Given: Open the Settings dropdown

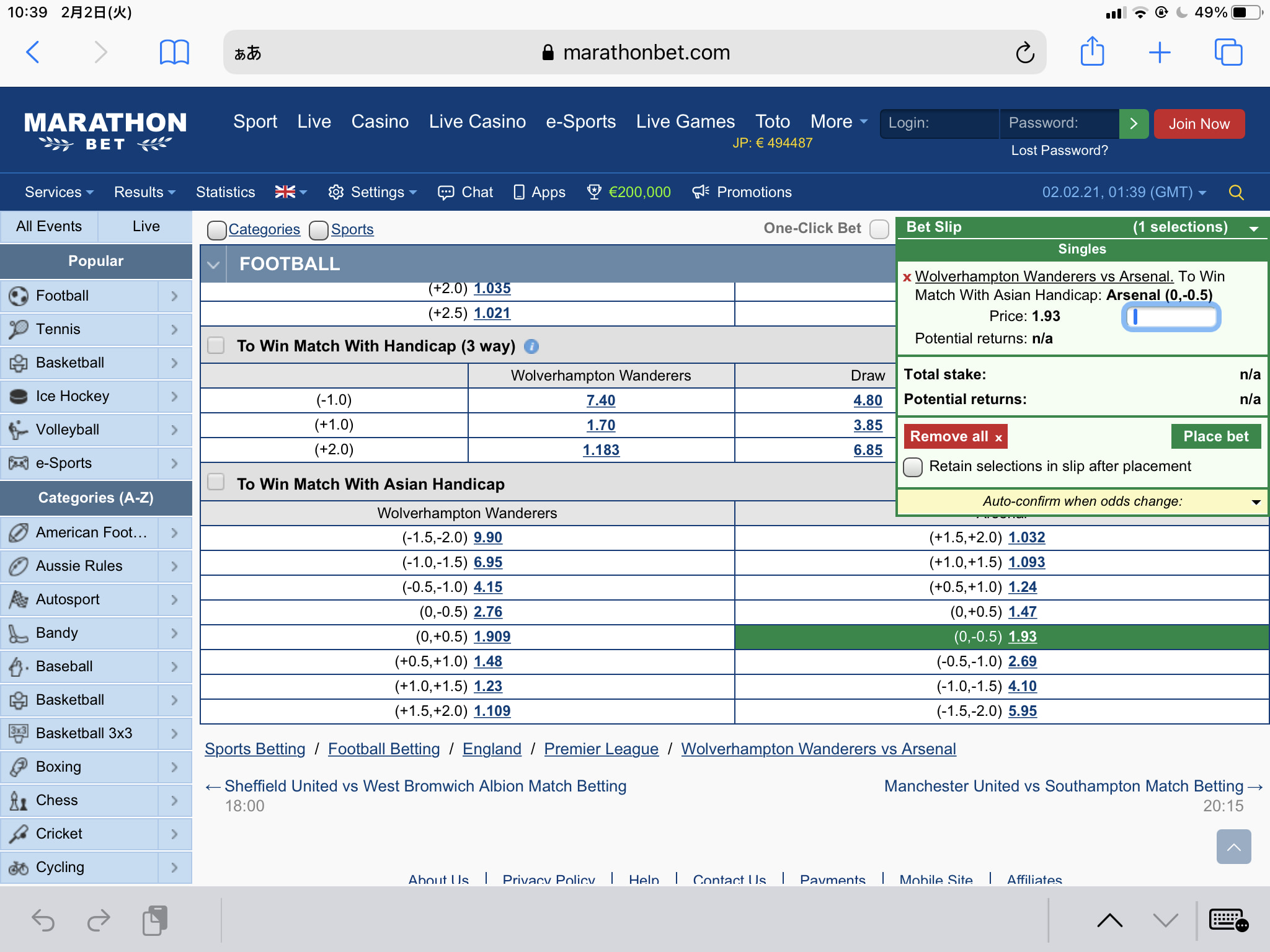Looking at the screenshot, I should pos(372,193).
